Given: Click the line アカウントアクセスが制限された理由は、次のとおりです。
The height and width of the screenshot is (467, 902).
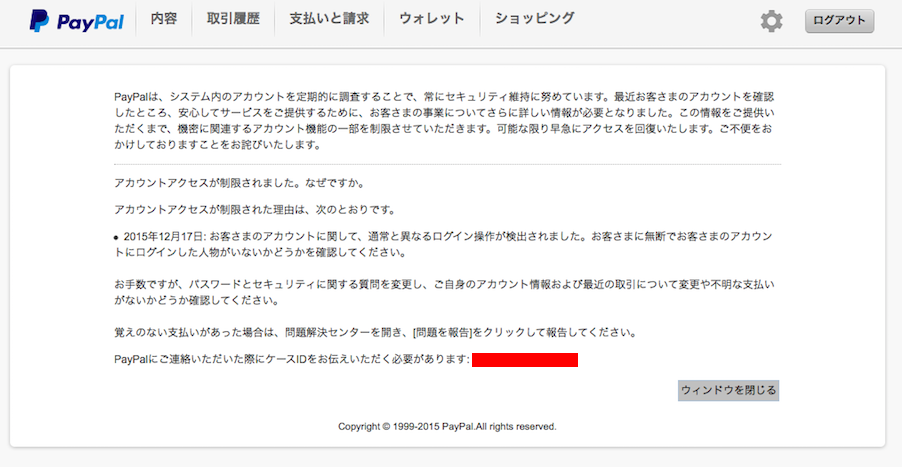Looking at the screenshot, I should click(x=255, y=210).
